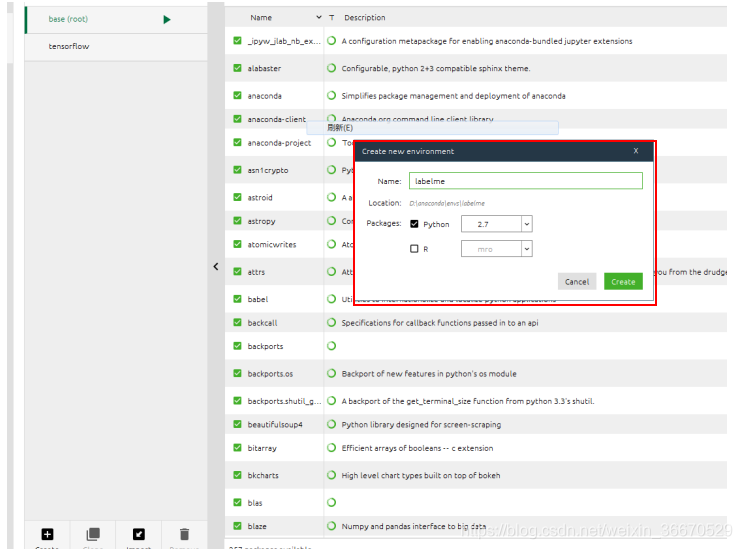Click the status circle for beautifulsoup4
Viewport: 742px width, 549px height.
click(x=332, y=425)
